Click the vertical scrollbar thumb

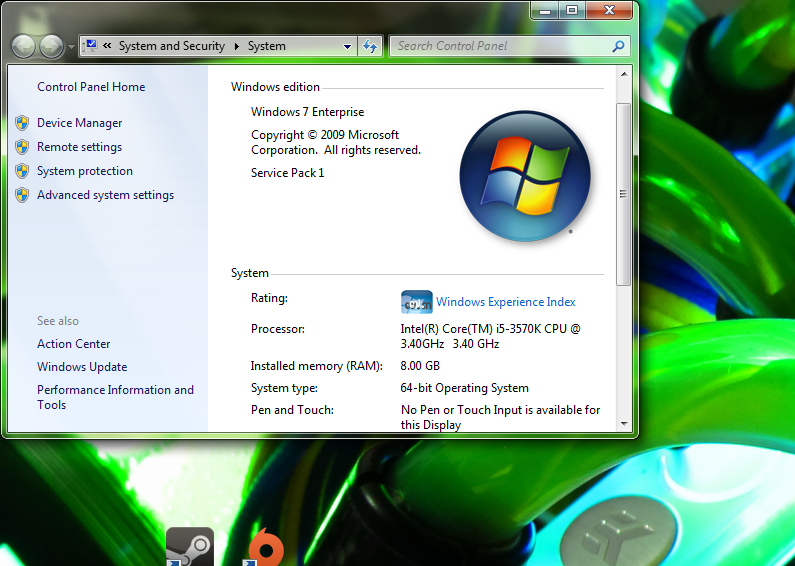point(624,194)
